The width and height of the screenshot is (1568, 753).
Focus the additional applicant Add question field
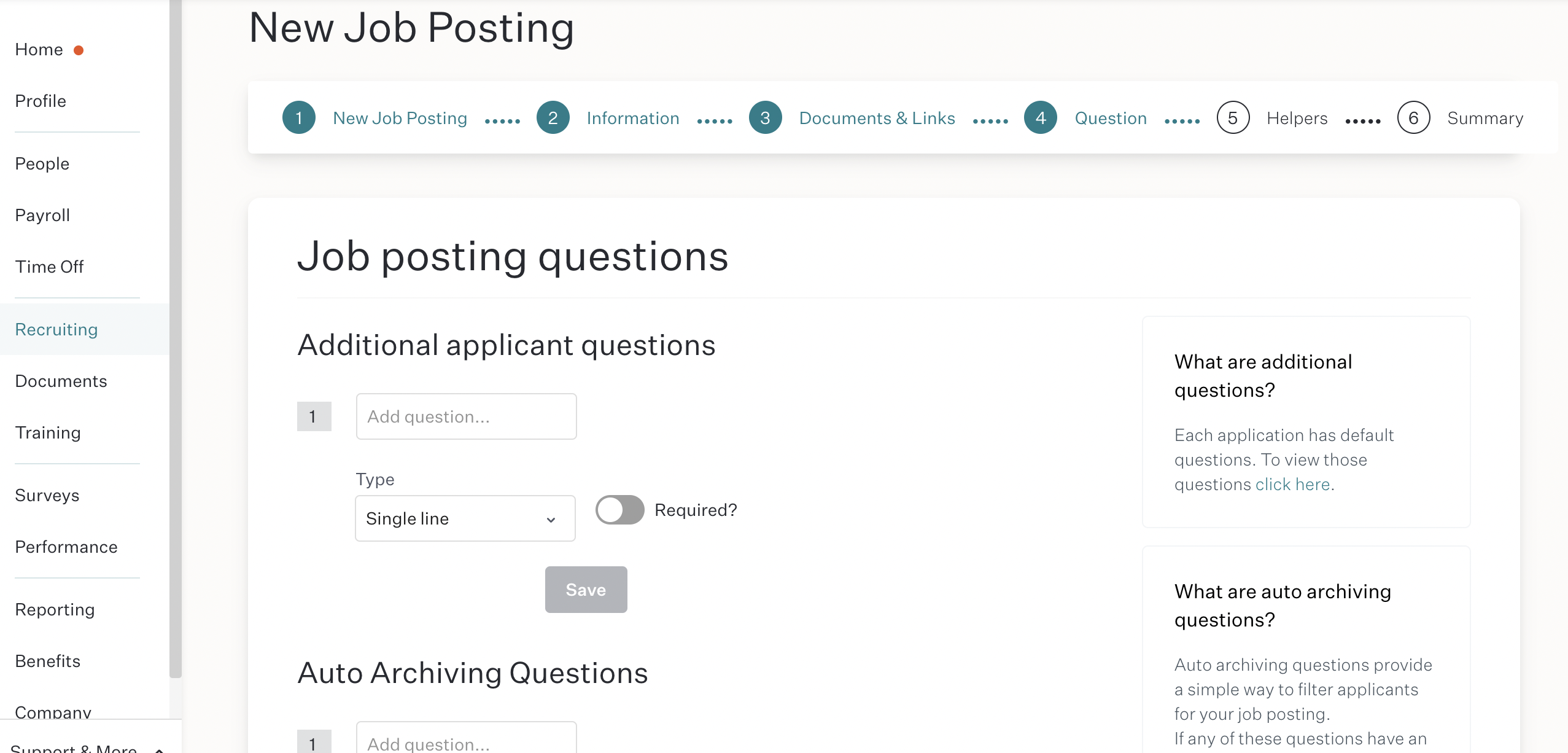(x=467, y=416)
